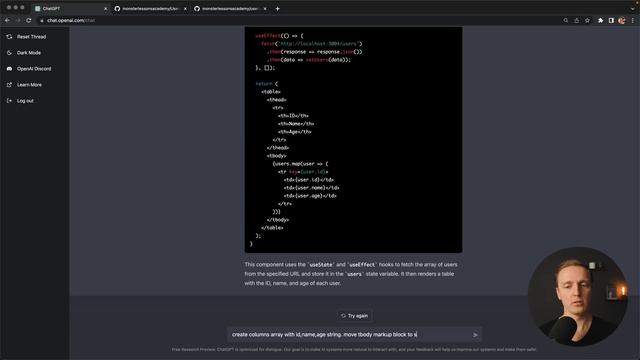
Task: Click the 'useEffect' code word in the reply
Action: (362, 264)
